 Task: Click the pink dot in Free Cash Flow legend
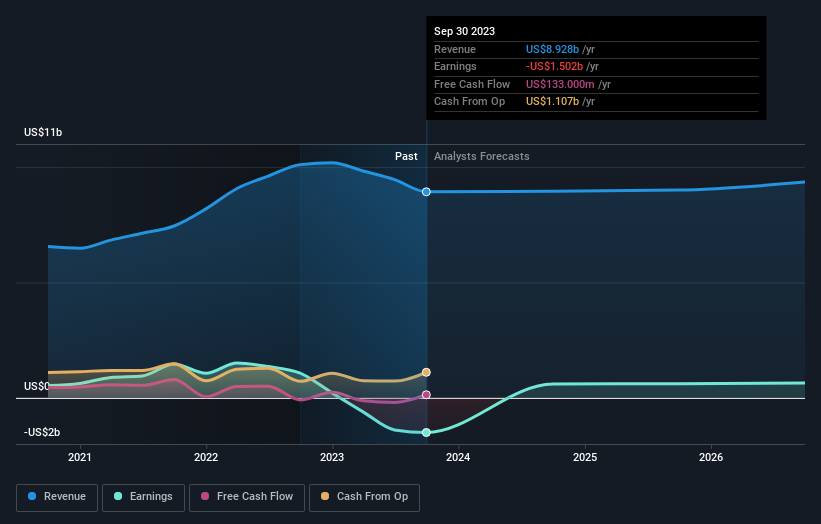click(x=205, y=496)
